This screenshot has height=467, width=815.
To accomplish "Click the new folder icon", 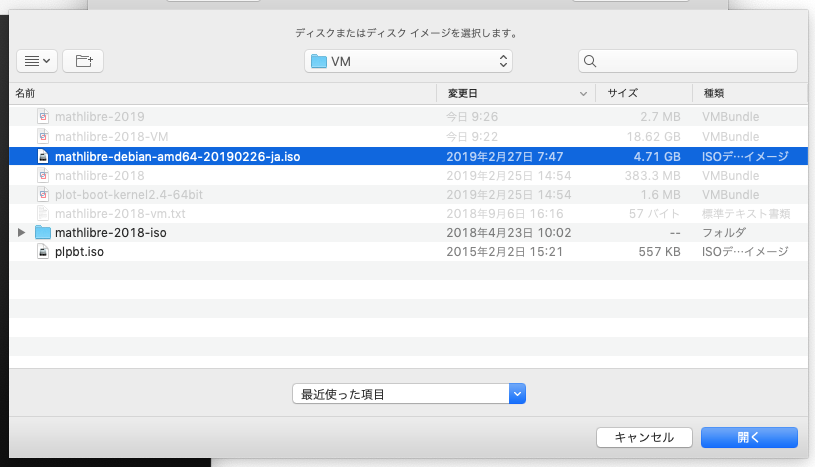I will click(x=83, y=61).
